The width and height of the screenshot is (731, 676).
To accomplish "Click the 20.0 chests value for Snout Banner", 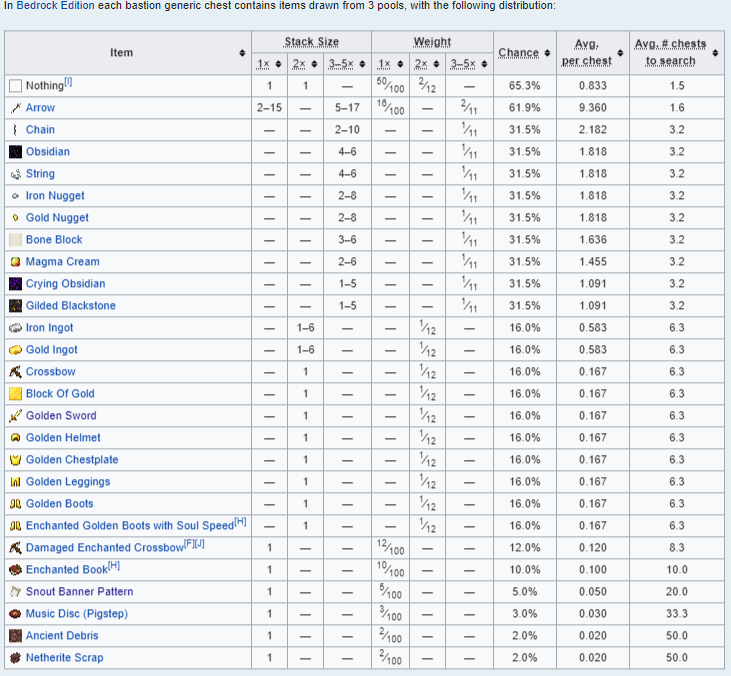I will coord(676,592).
